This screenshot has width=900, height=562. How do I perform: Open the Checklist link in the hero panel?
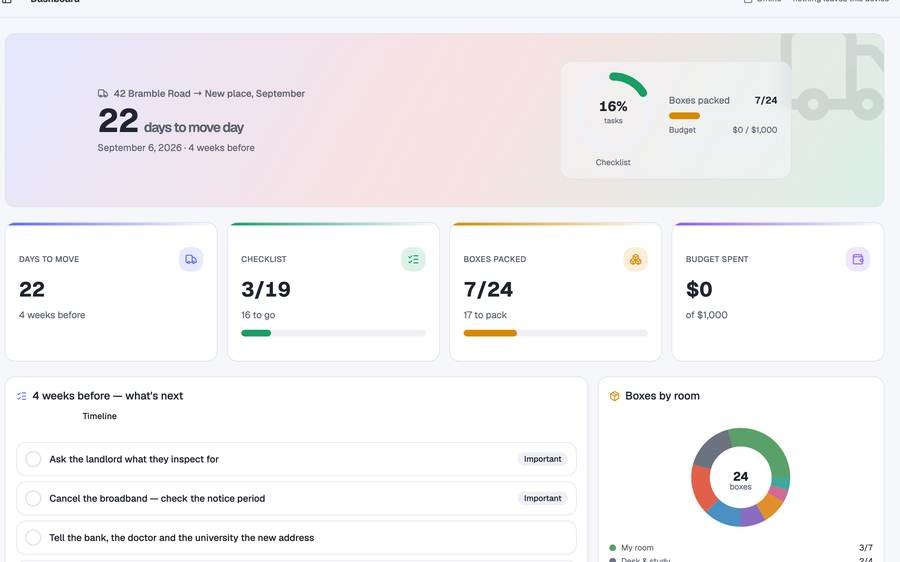pyautogui.click(x=613, y=162)
